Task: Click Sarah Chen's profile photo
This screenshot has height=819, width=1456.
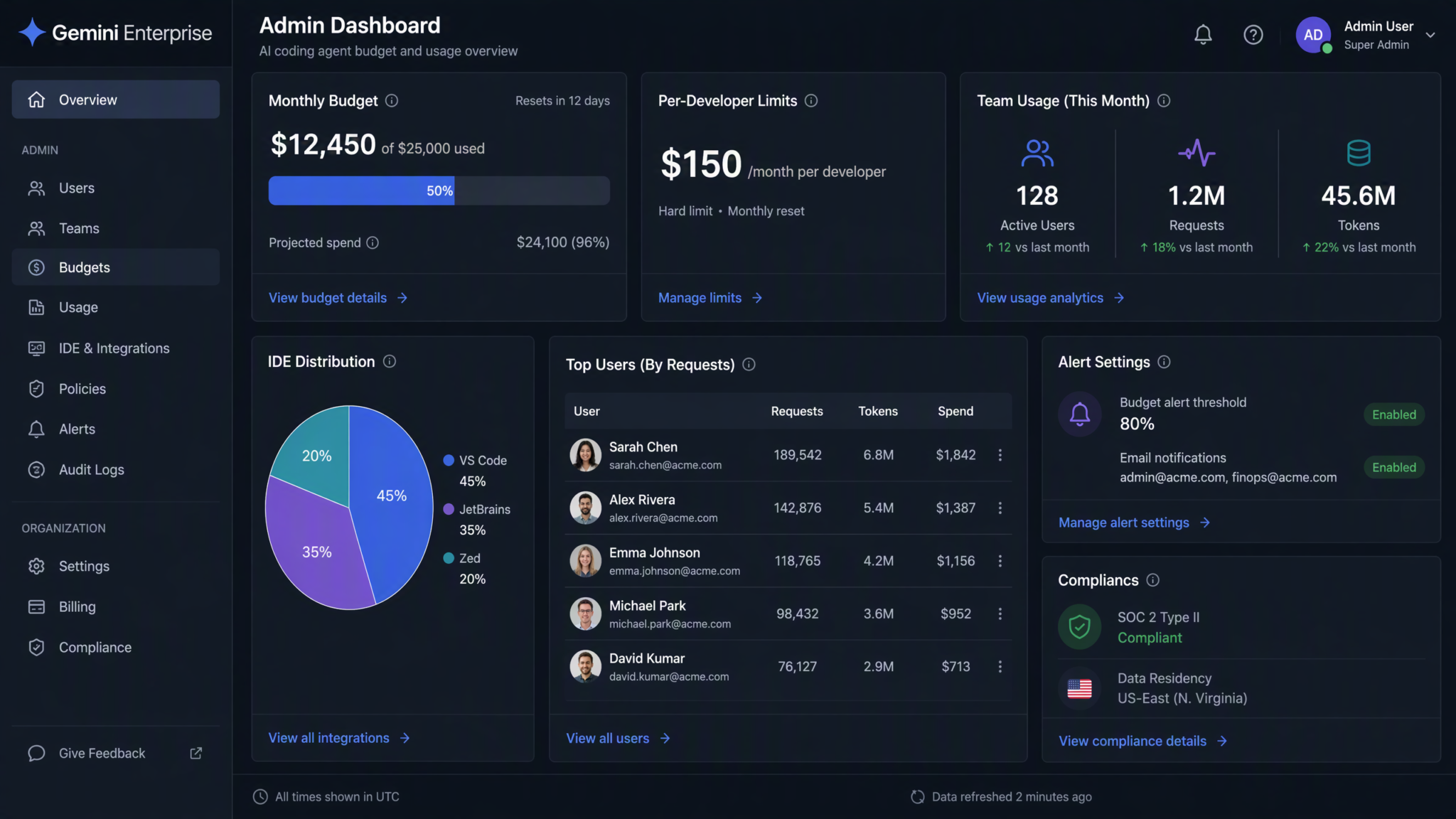Action: (x=585, y=455)
